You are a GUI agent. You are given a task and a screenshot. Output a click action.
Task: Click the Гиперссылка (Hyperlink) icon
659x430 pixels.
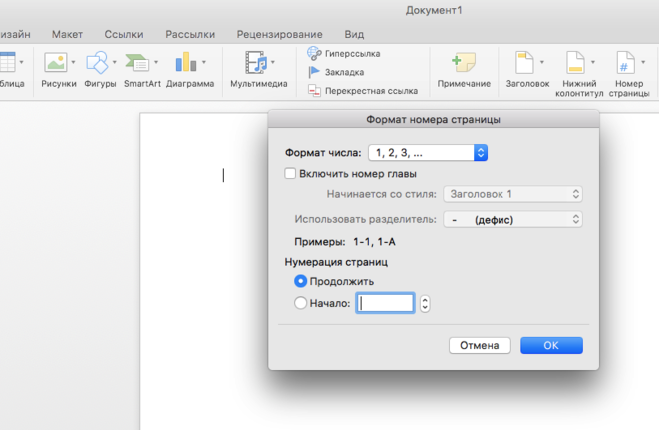(x=314, y=53)
